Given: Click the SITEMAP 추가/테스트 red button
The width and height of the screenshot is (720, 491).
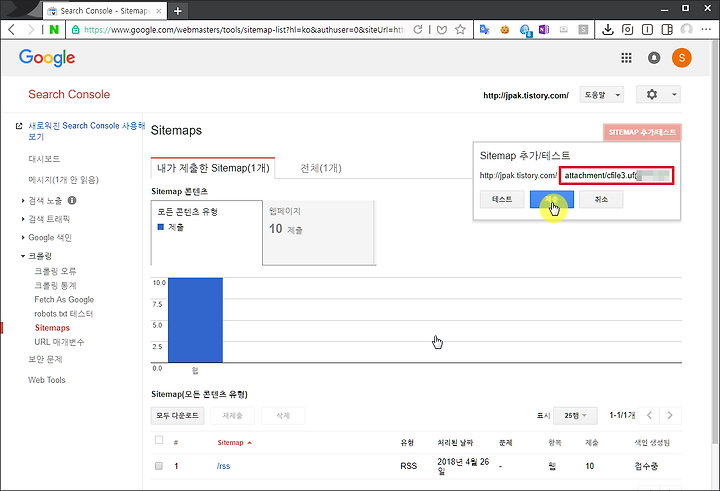Looking at the screenshot, I should (642, 132).
